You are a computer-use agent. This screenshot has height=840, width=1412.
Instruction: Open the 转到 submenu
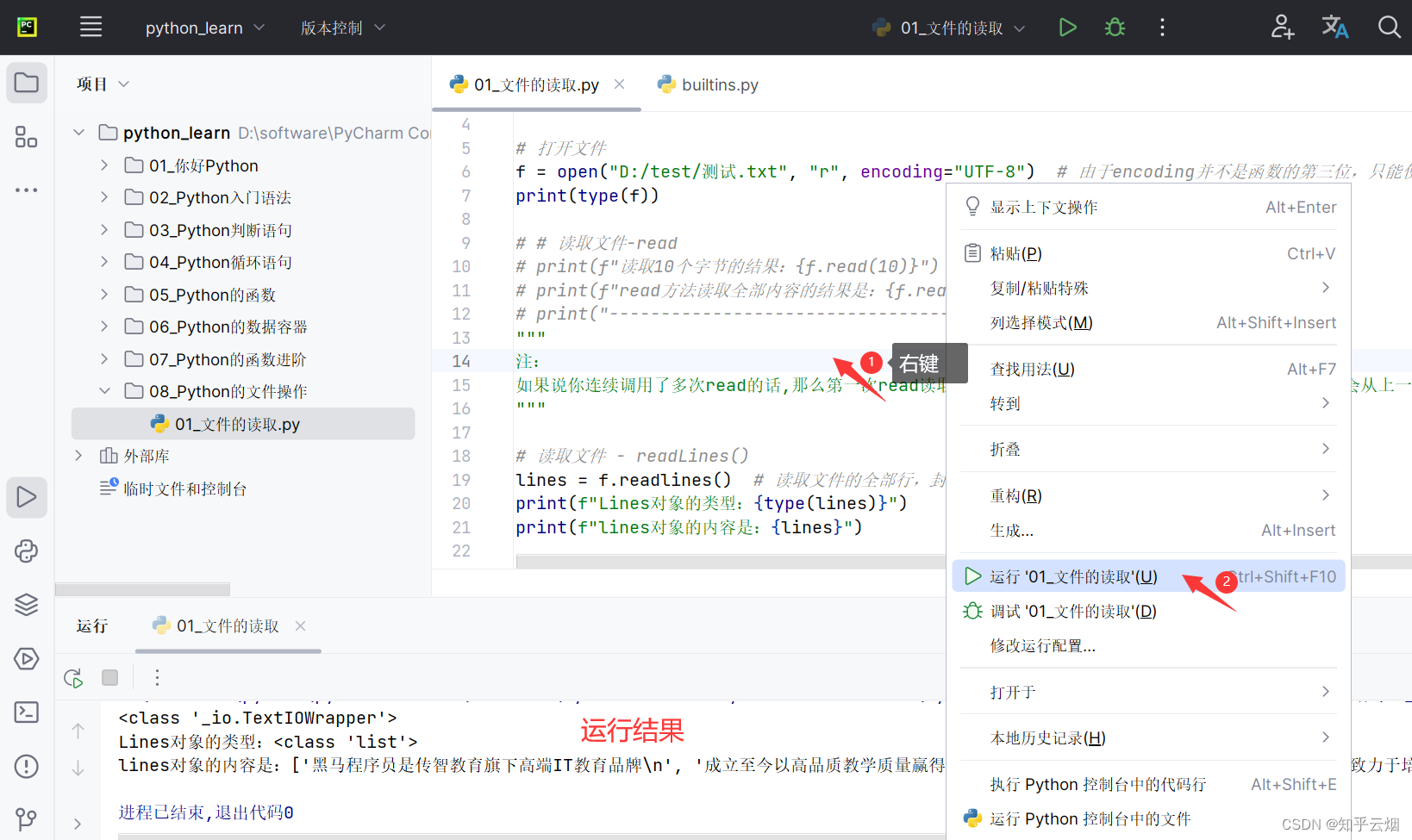pos(1148,404)
